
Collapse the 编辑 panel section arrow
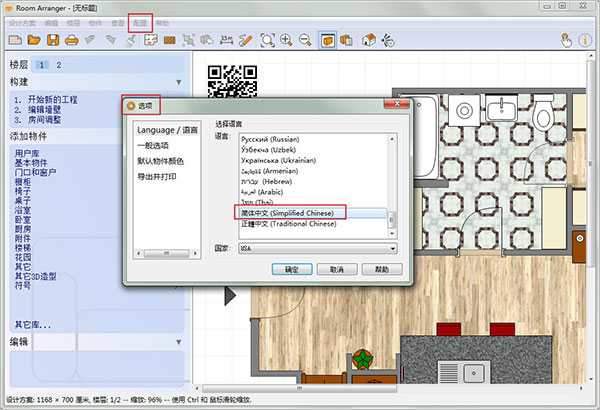coord(178,341)
